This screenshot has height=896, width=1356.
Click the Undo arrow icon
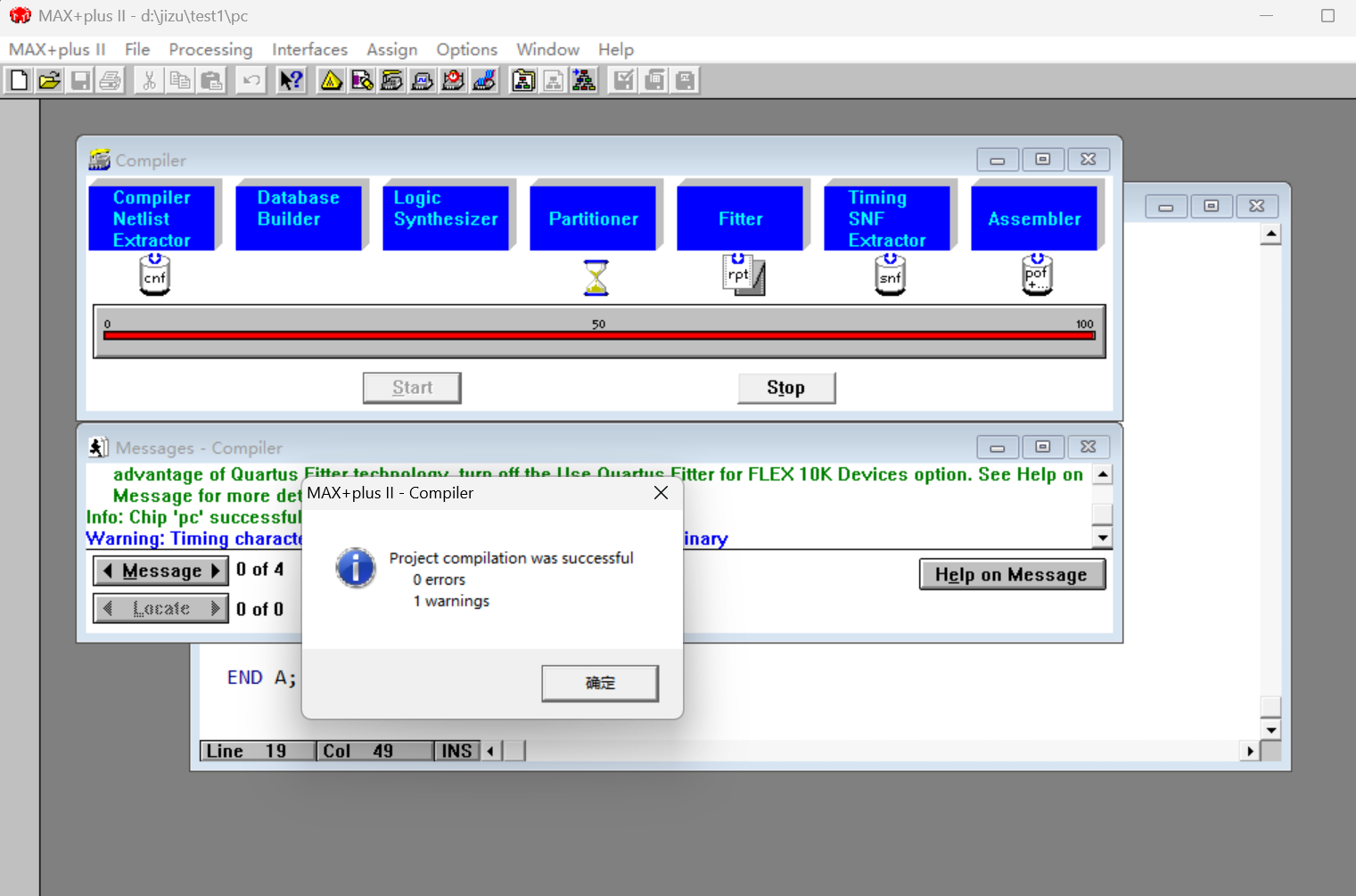pos(251,81)
